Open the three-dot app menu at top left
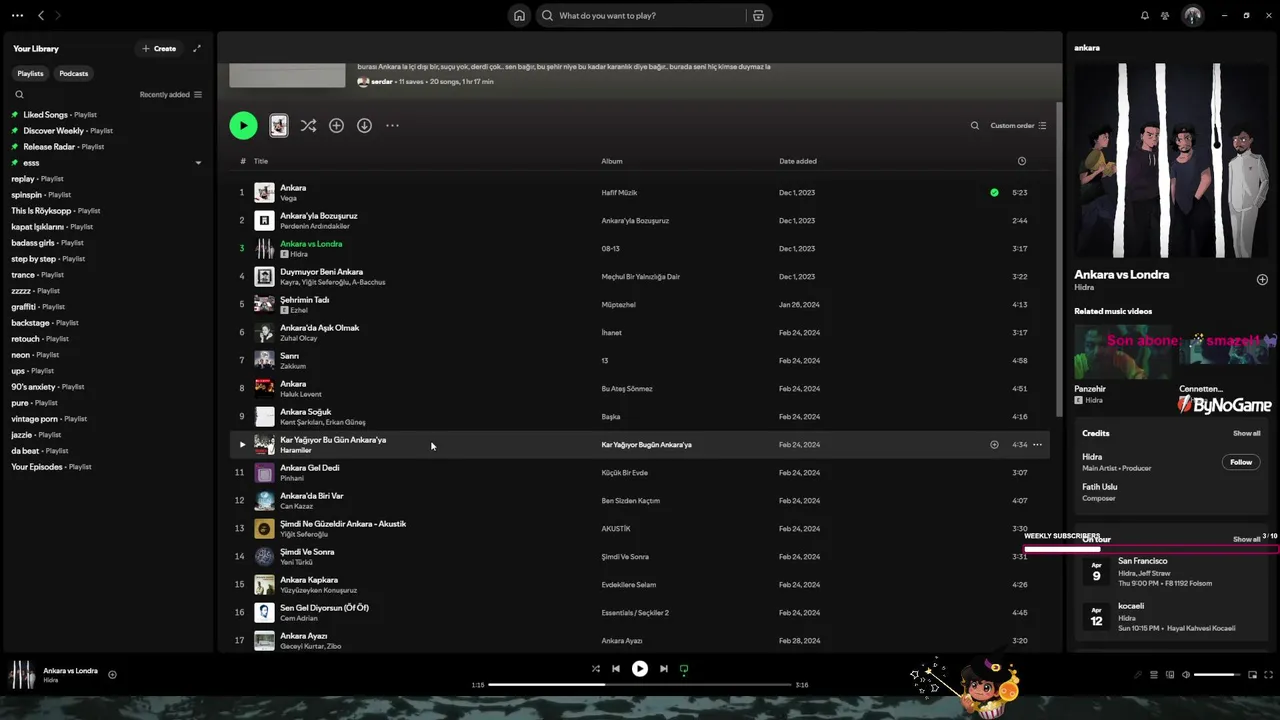 point(17,15)
